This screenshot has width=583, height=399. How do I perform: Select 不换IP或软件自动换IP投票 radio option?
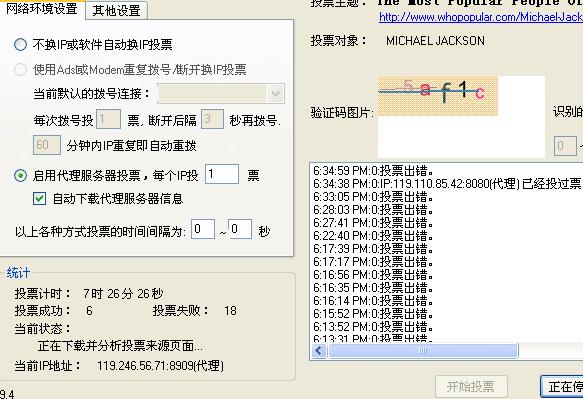click(20, 45)
